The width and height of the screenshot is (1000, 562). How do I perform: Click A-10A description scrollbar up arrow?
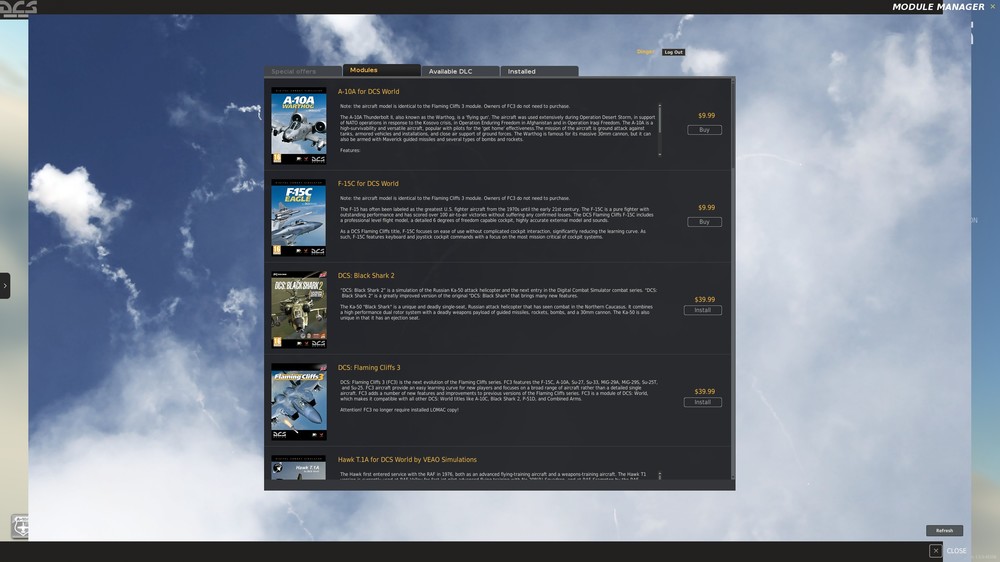659,105
